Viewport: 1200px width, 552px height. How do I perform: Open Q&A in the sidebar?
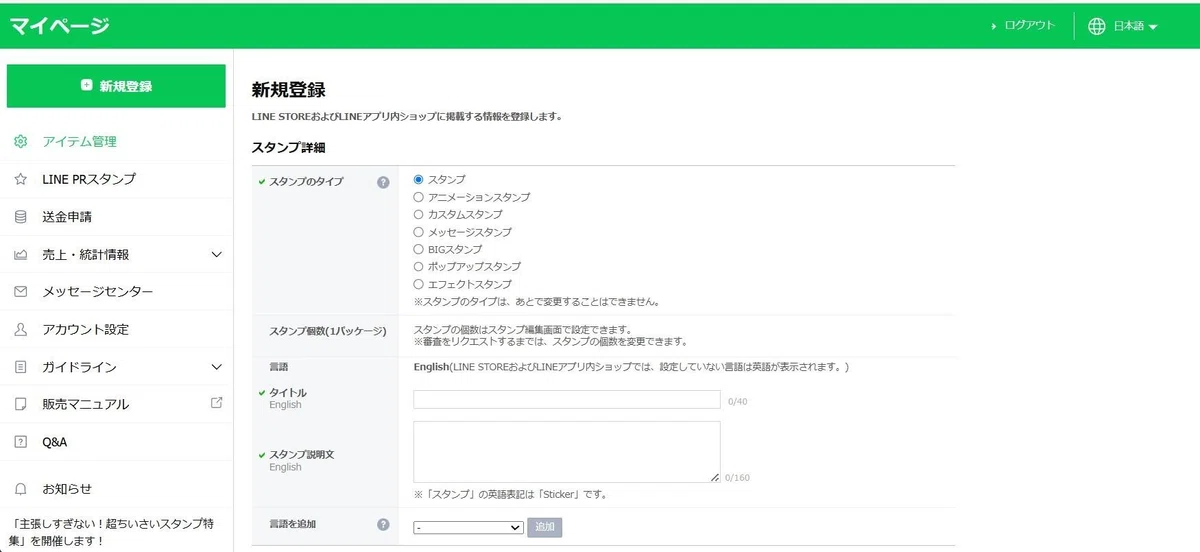click(55, 442)
